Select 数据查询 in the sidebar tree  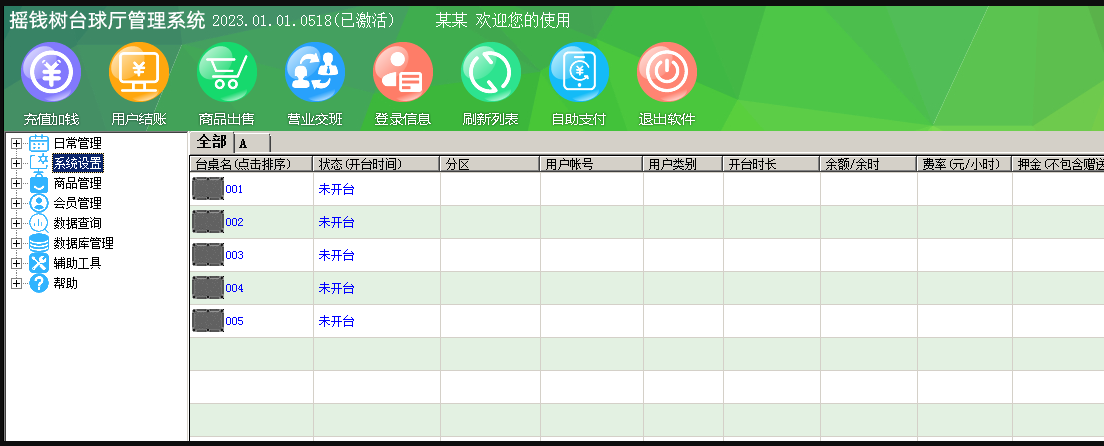pos(77,223)
